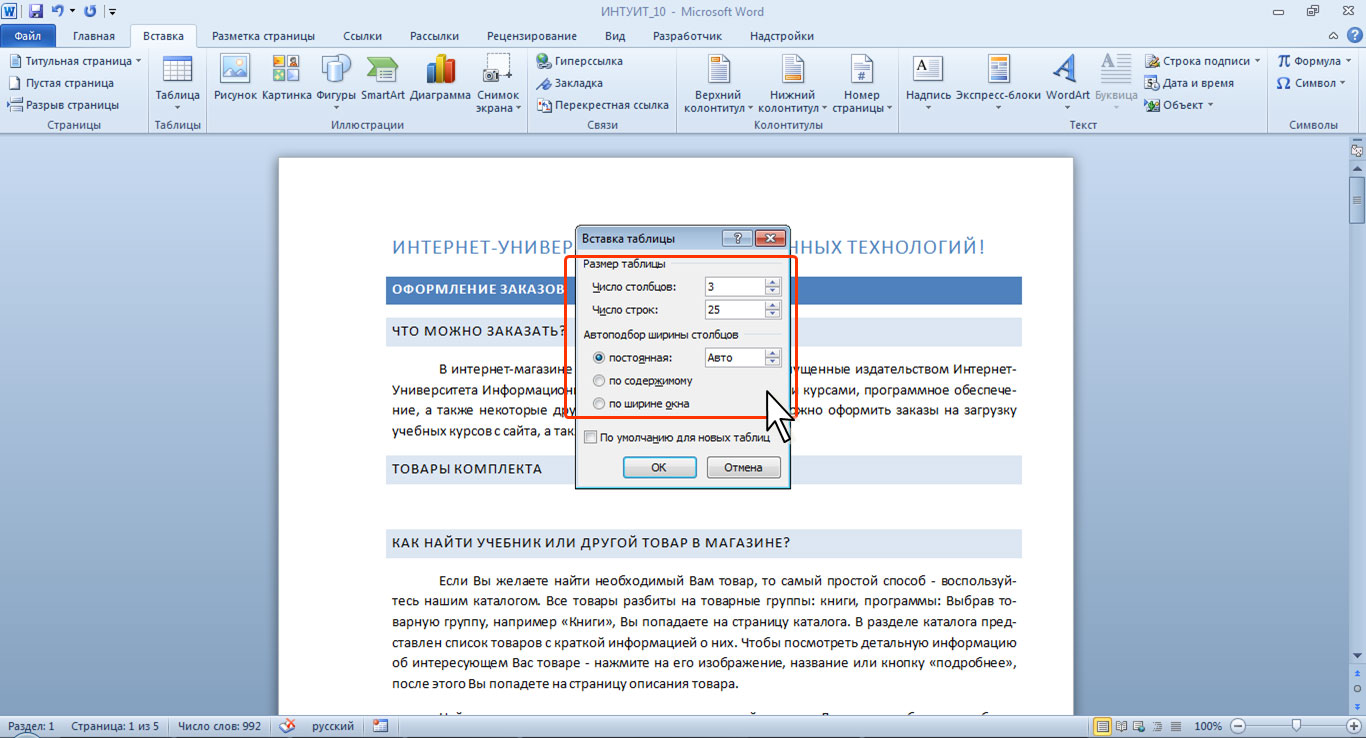Viewport: 1366px width, 738px height.
Task: Expand the Экспресс-блоки quick parts menu
Action: (997, 82)
